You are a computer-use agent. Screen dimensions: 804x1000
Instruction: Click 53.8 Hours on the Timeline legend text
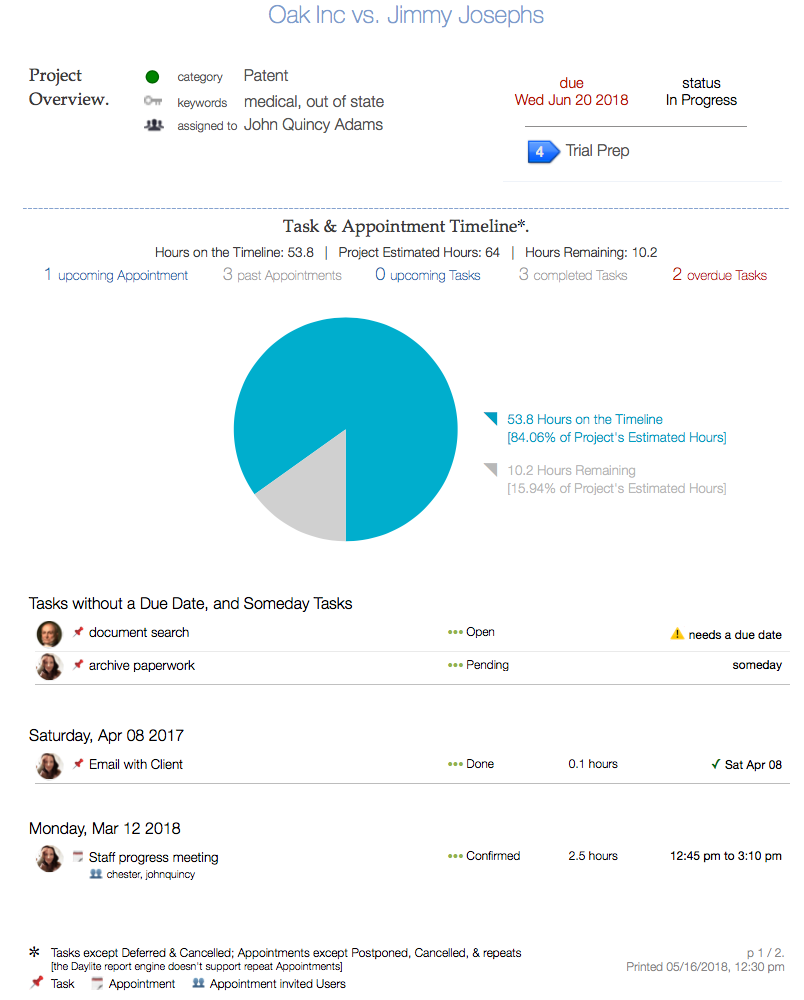(585, 419)
